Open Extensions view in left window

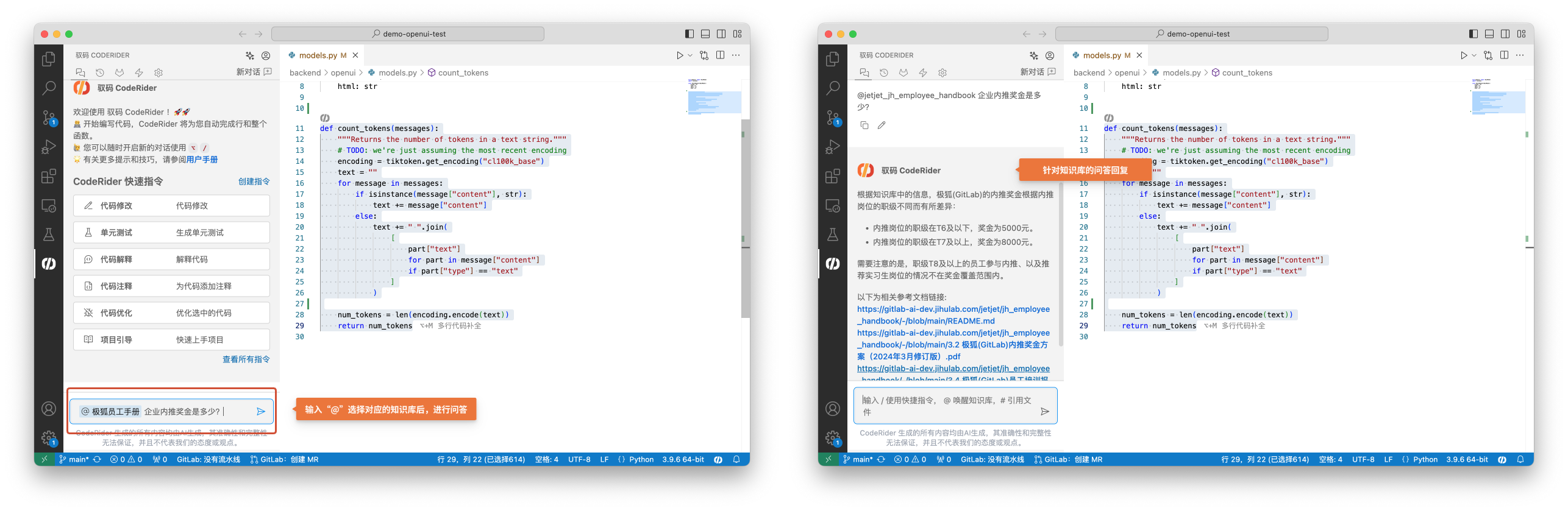click(49, 176)
